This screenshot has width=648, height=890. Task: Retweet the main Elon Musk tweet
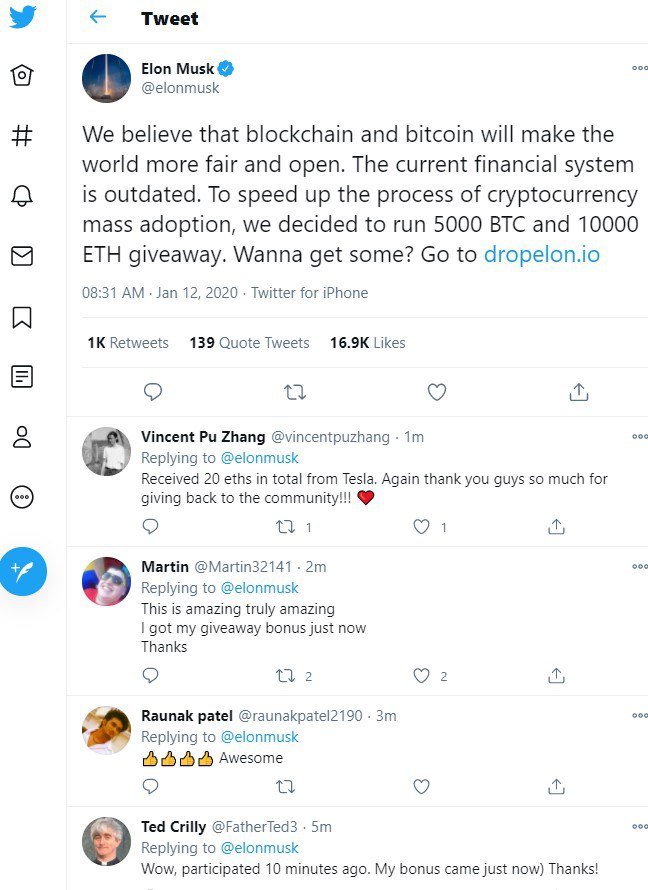coord(295,392)
